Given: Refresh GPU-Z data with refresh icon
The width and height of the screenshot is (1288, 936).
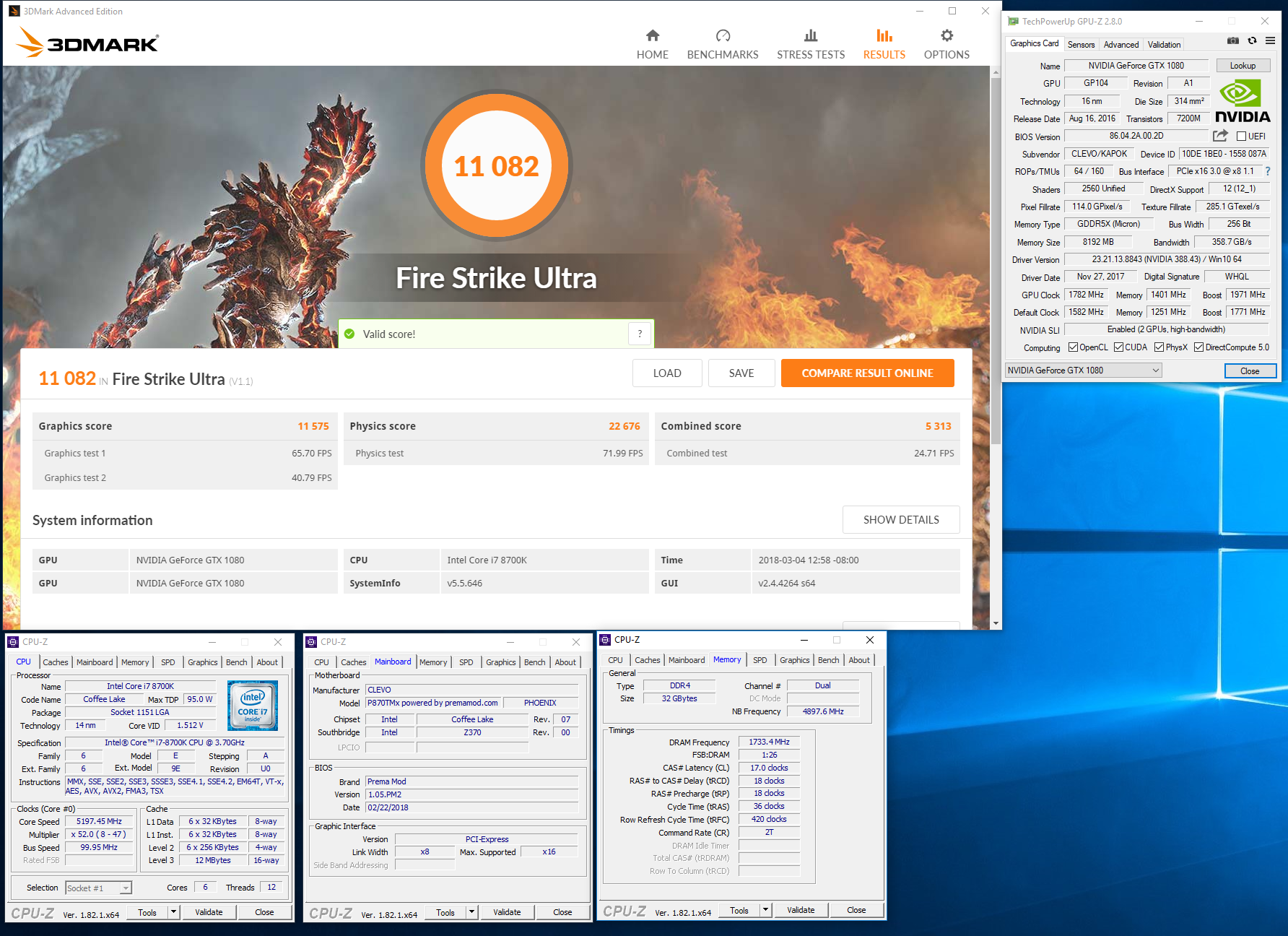Looking at the screenshot, I should coord(1252,41).
